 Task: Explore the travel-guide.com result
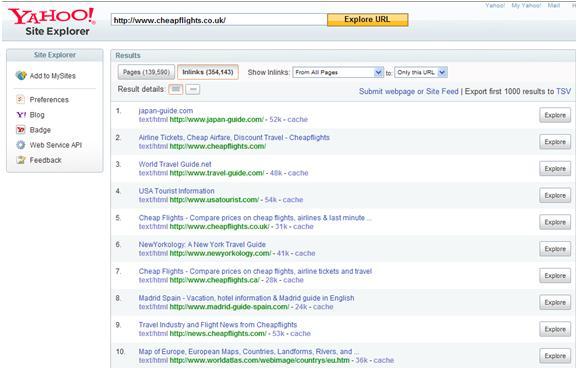(x=555, y=168)
